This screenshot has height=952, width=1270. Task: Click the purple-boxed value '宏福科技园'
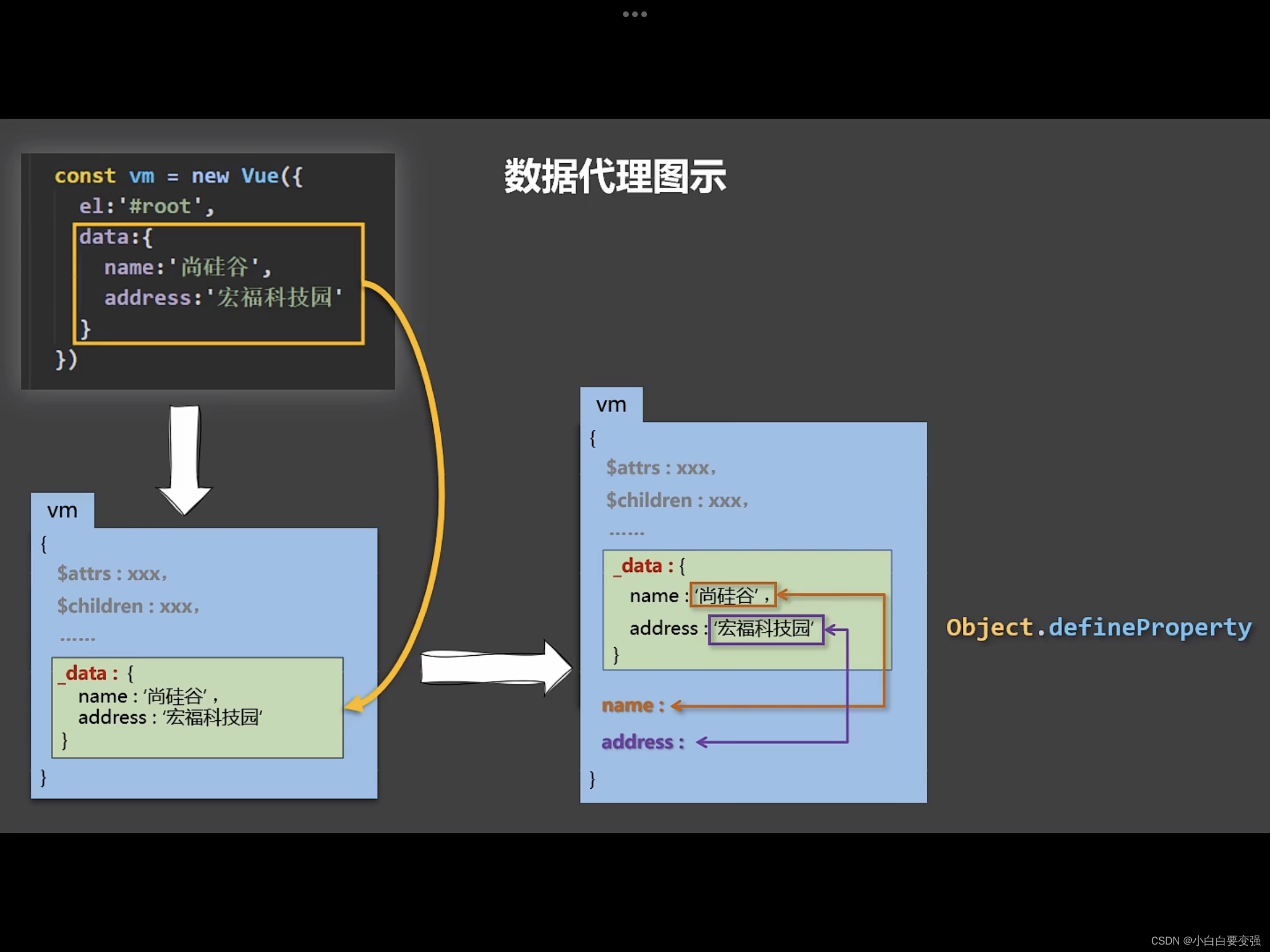pos(766,629)
